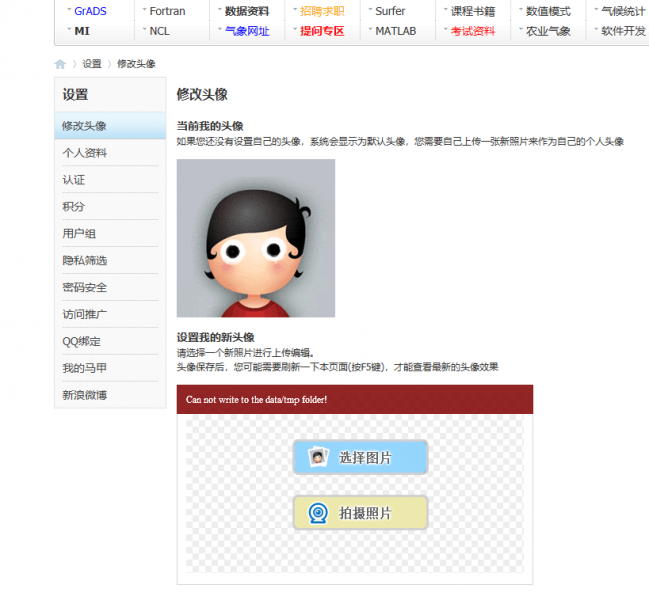Screen dimensions: 649x600
Task: Click the red error message banner
Action: coord(355,399)
